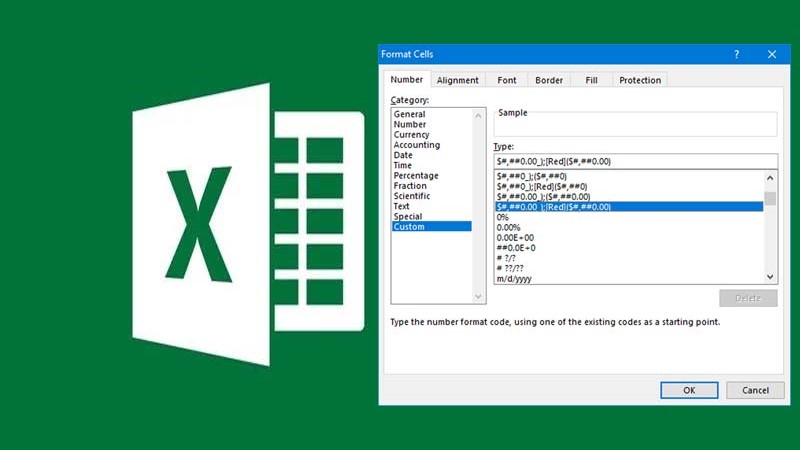This screenshot has width=800, height=450.
Task: Click the format list scroll up arrow
Action: tap(770, 178)
